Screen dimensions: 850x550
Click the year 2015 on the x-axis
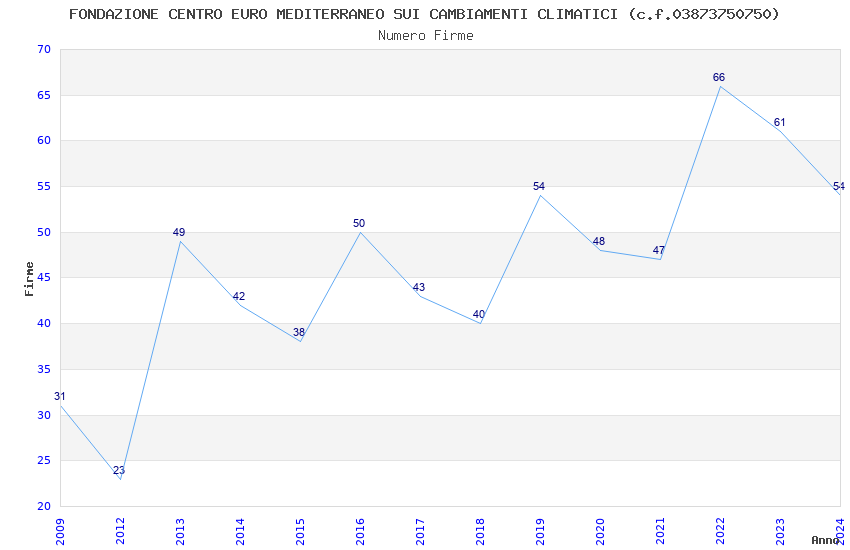[x=300, y=532]
